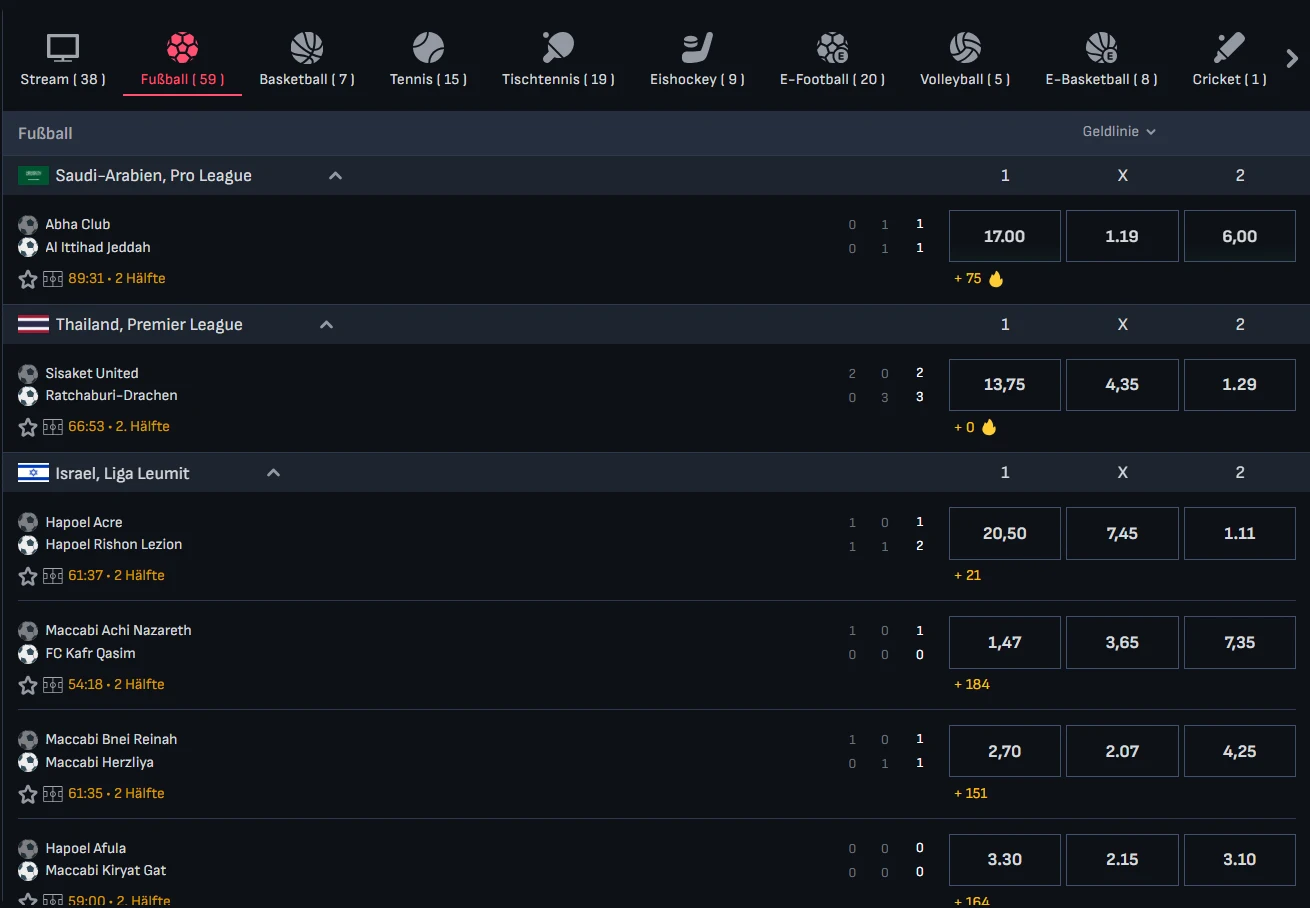
Task: Open pitch tracker icon for Abha Club match
Action: tap(53, 279)
